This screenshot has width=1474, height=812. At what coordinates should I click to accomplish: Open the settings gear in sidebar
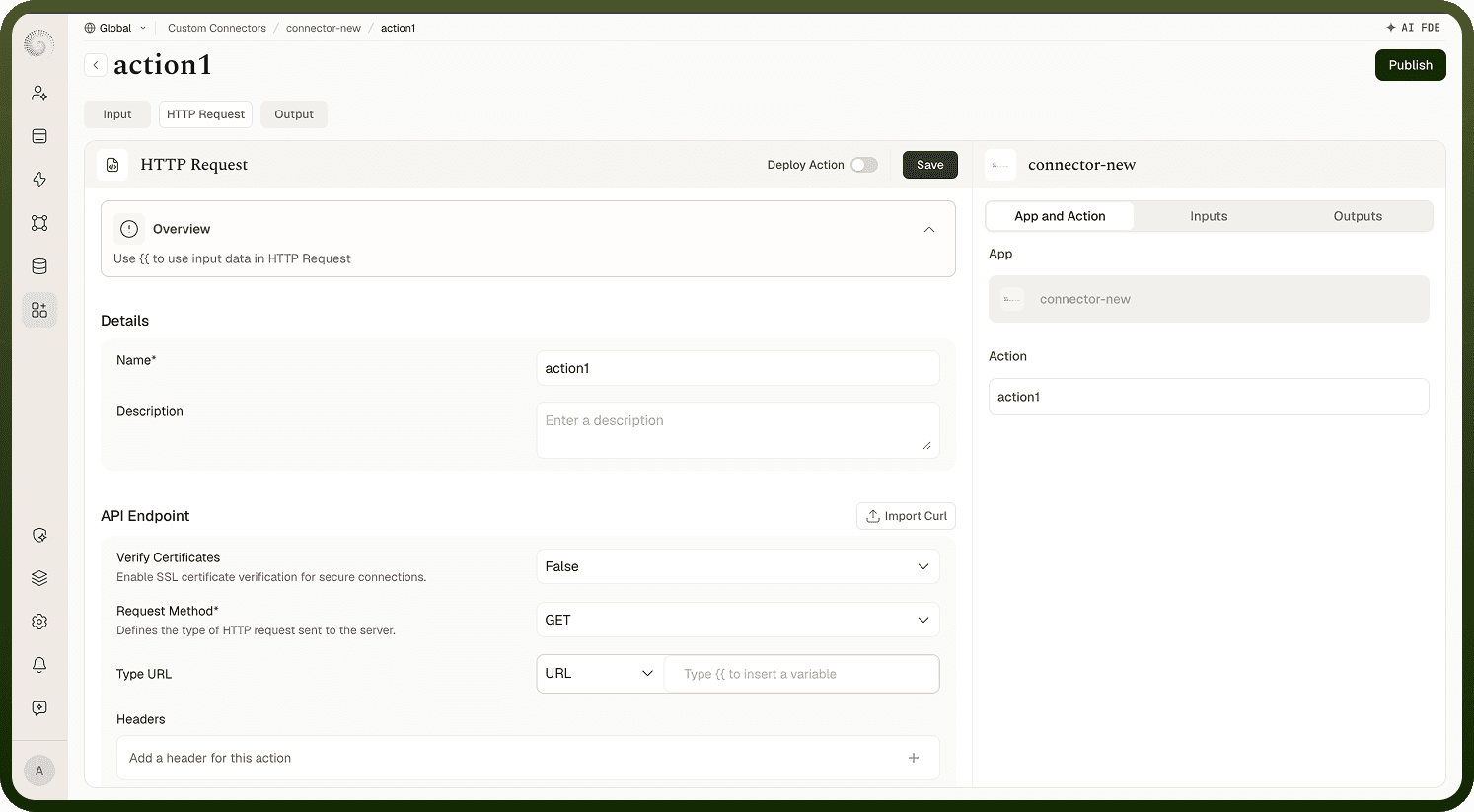(39, 622)
